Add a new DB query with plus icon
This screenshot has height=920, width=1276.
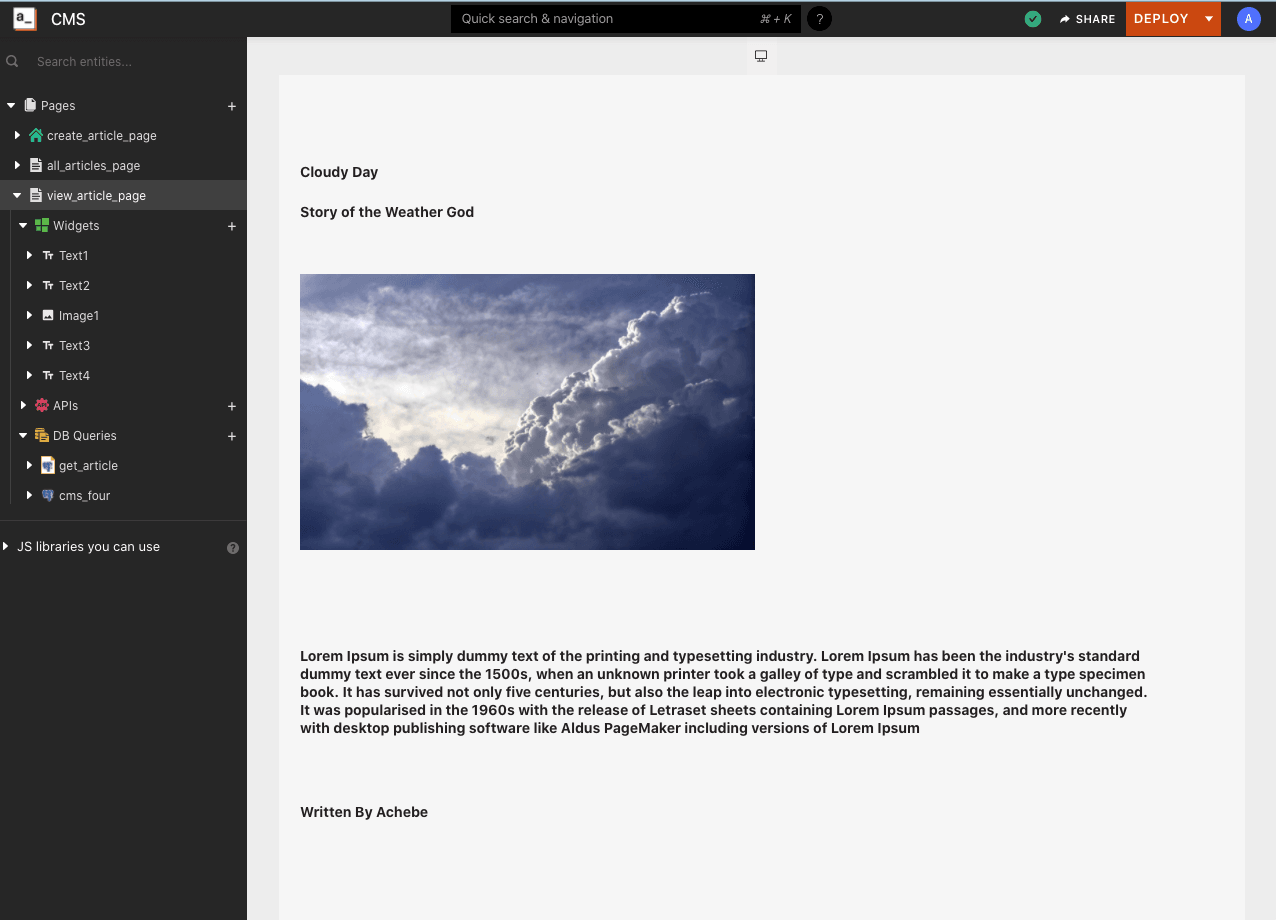coord(232,436)
